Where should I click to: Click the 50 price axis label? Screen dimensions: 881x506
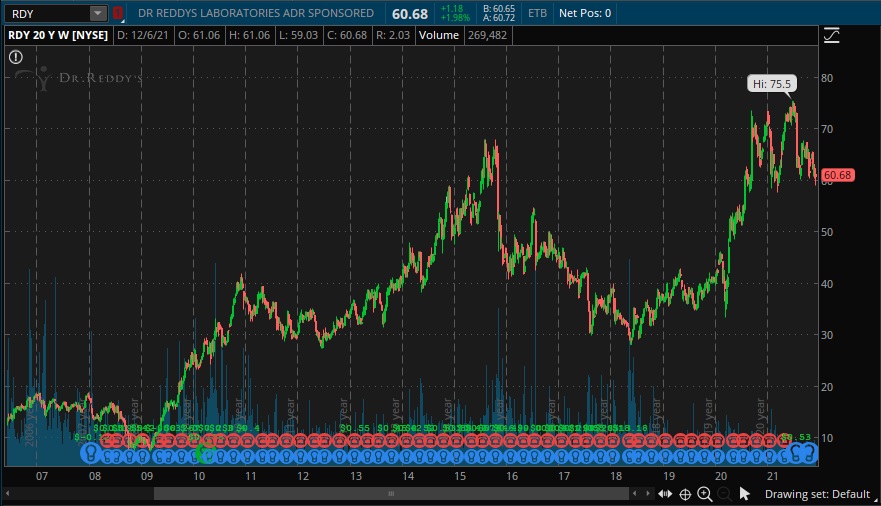point(827,232)
